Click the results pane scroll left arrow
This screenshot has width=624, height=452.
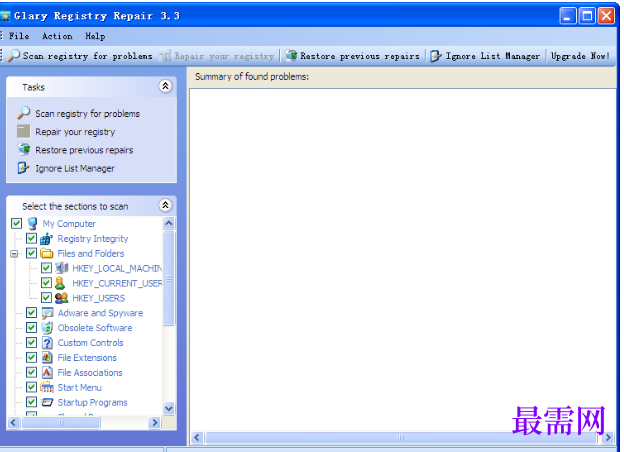(197, 438)
